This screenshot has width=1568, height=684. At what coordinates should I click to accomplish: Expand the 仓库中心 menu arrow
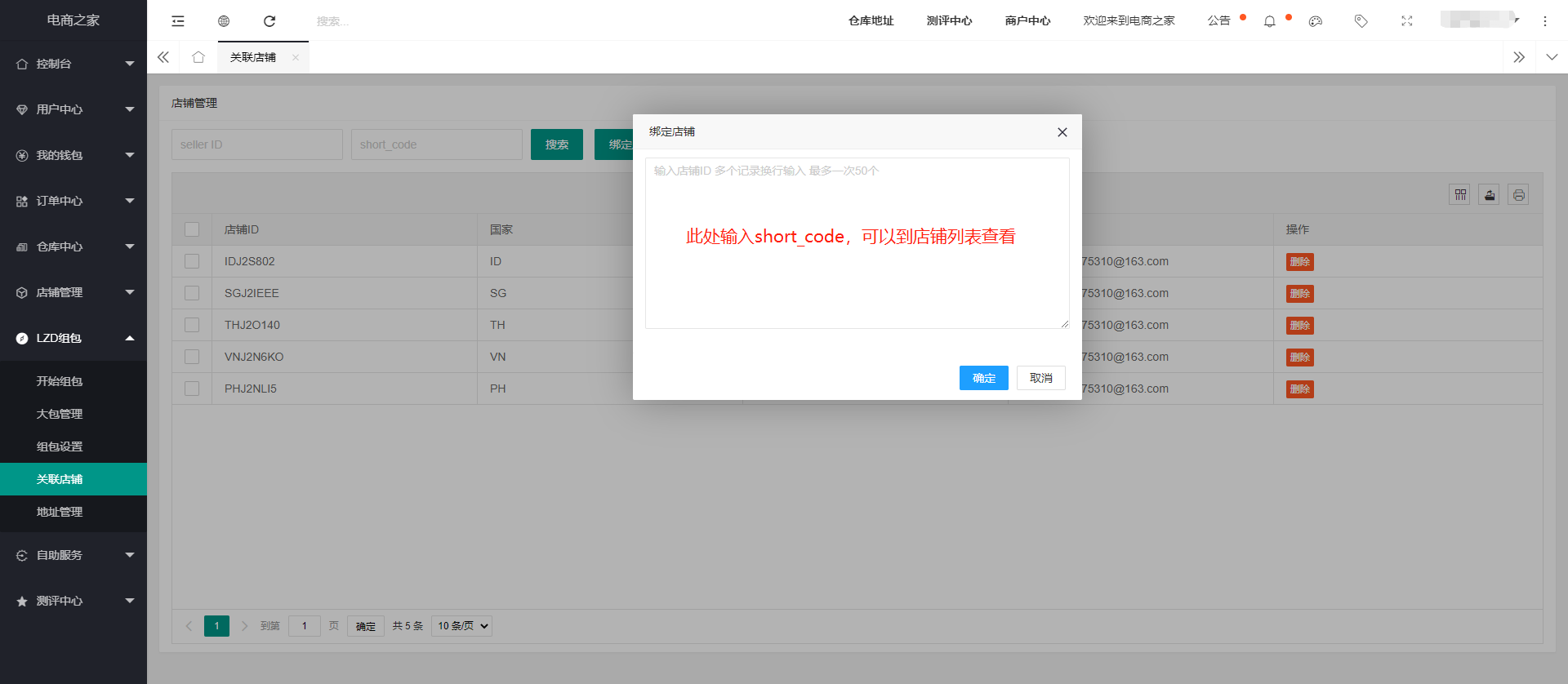(x=130, y=247)
